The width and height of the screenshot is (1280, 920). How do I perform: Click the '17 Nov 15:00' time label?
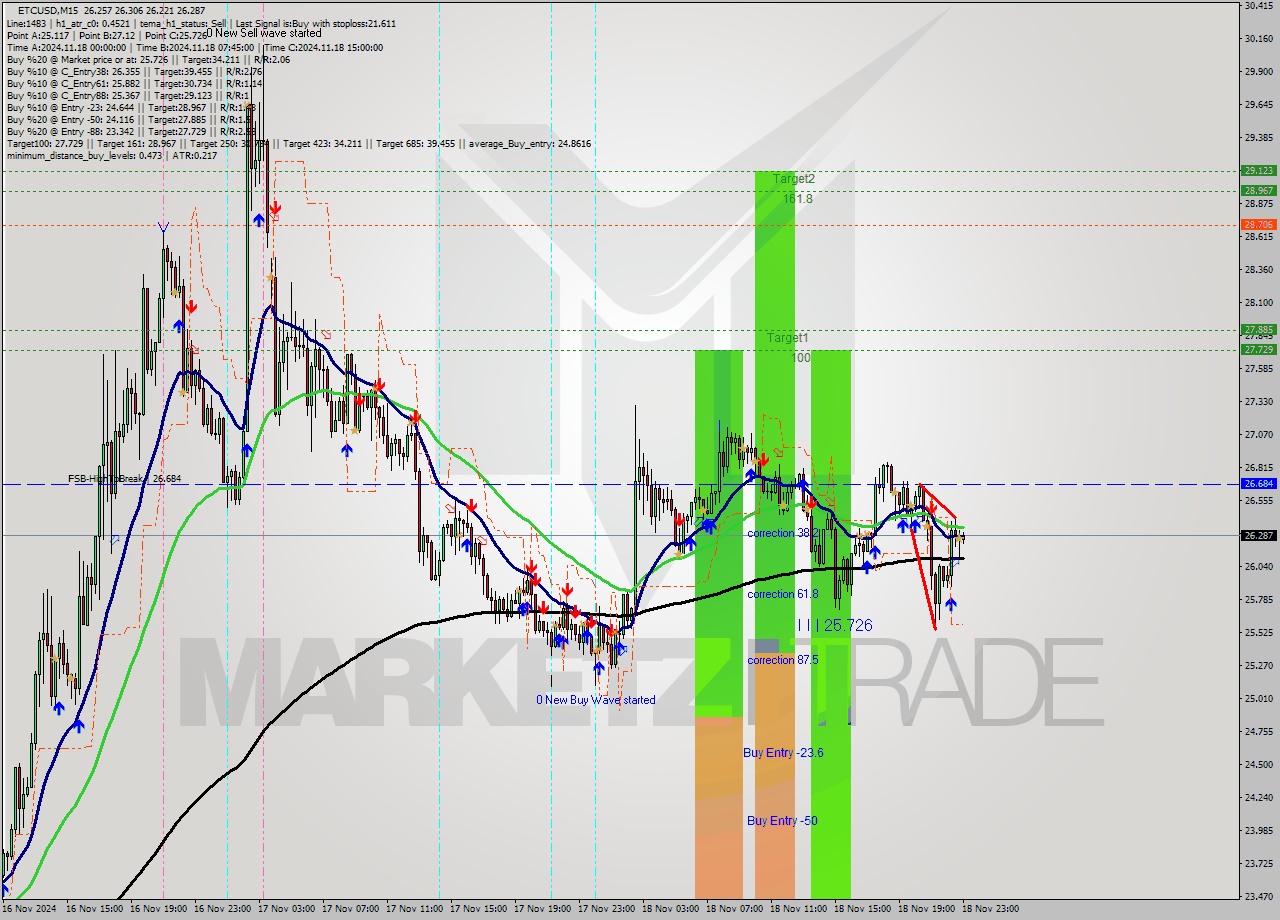[x=478, y=909]
